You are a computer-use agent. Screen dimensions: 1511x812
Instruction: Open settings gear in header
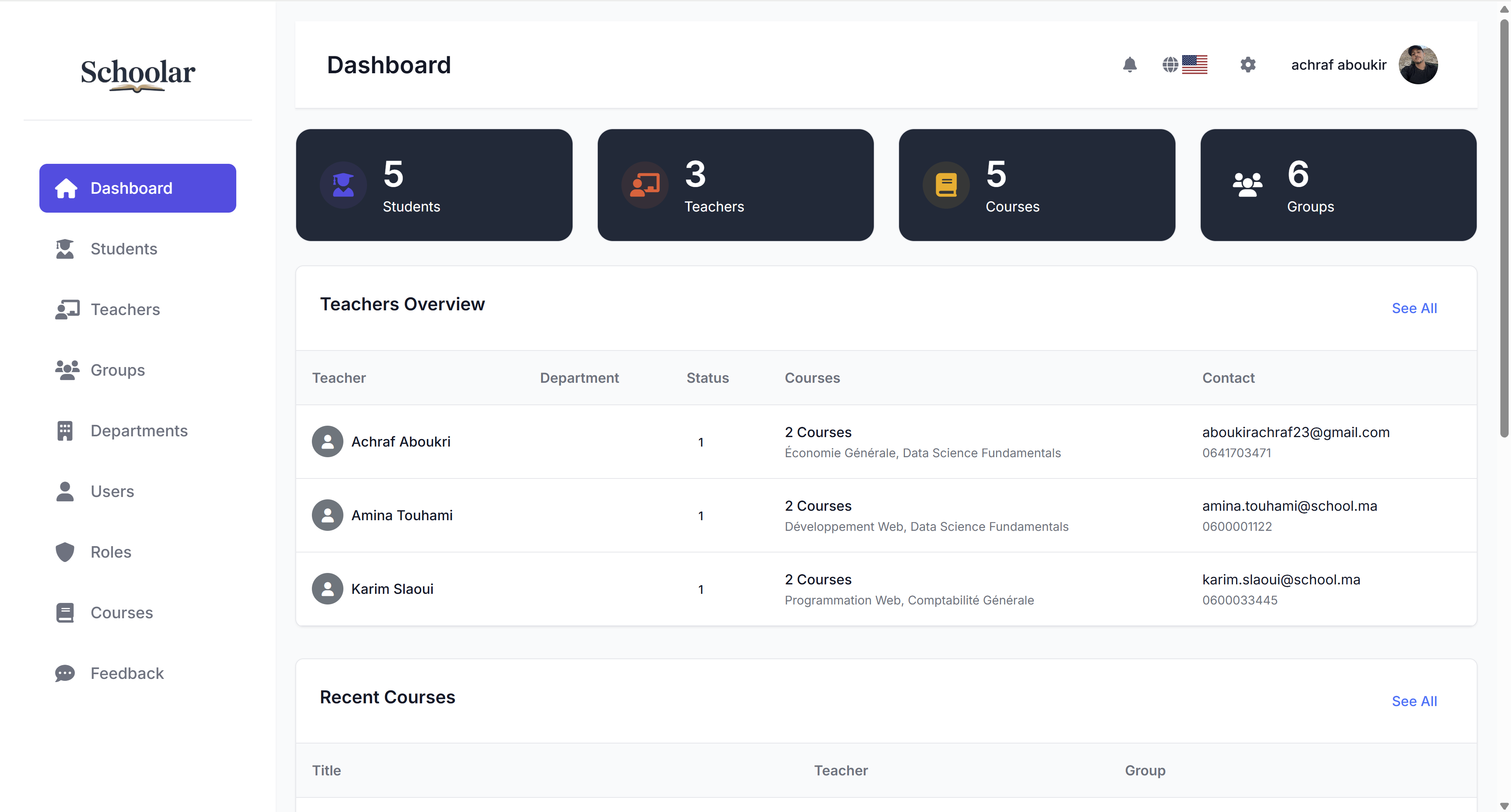pyautogui.click(x=1248, y=65)
